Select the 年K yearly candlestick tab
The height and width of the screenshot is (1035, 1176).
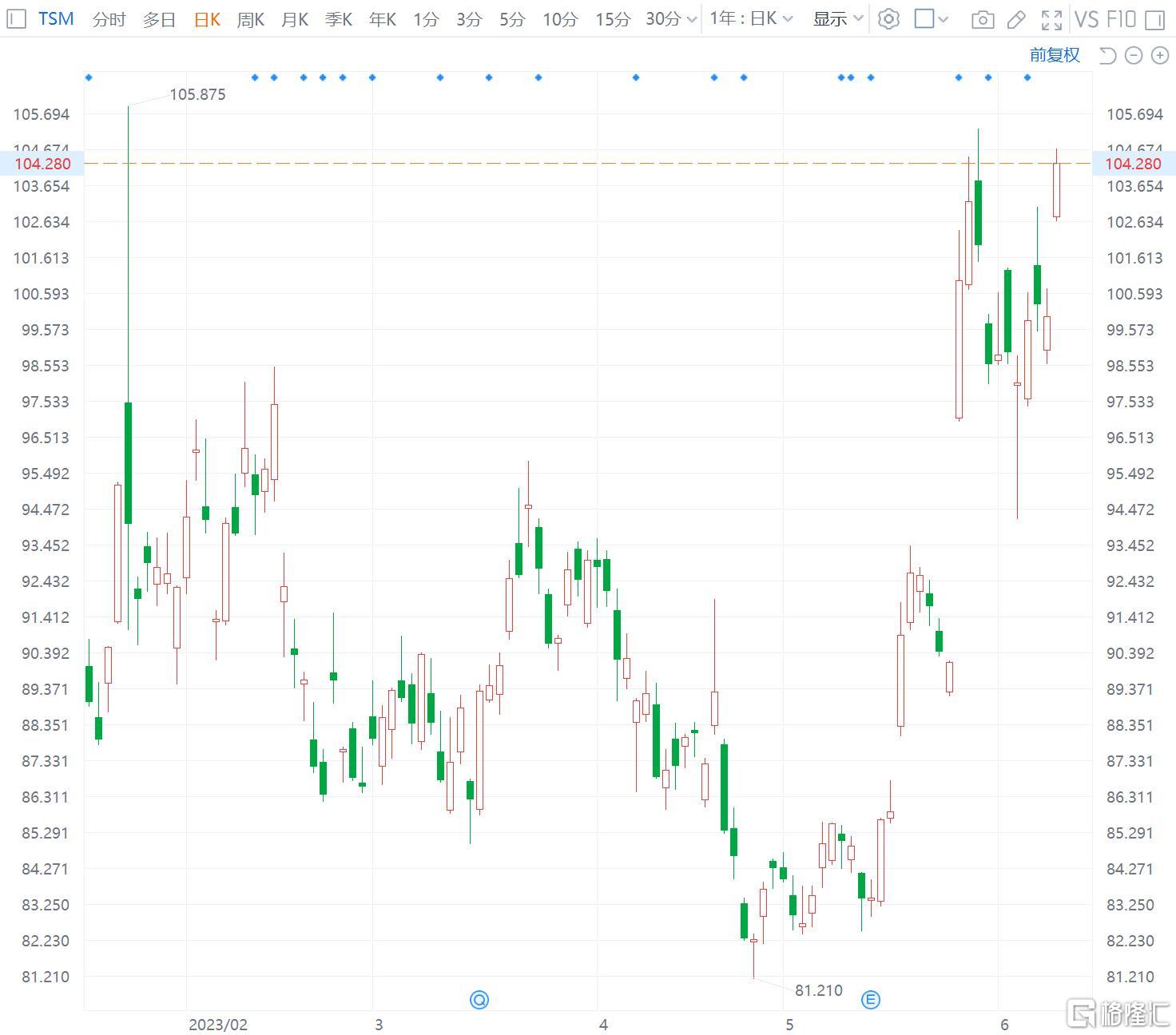pos(383,19)
